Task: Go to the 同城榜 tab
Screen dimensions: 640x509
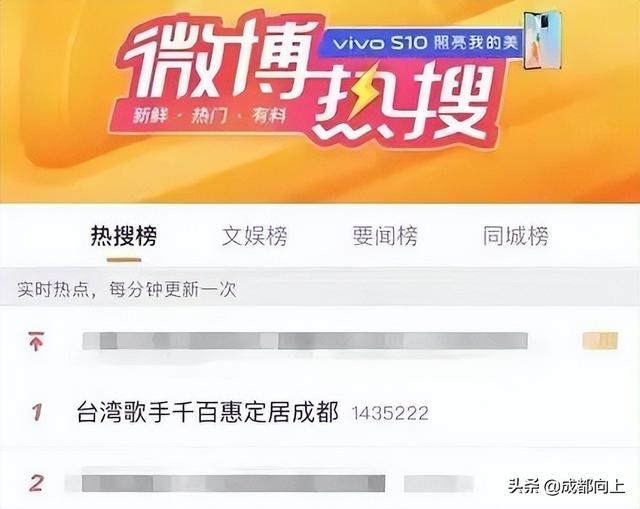Action: pos(516,236)
